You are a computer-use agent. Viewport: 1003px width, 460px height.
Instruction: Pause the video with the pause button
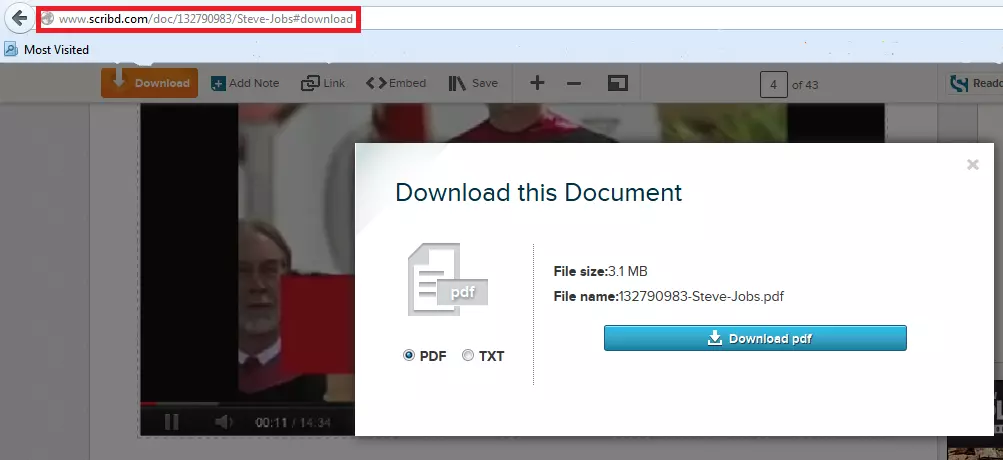pos(171,422)
